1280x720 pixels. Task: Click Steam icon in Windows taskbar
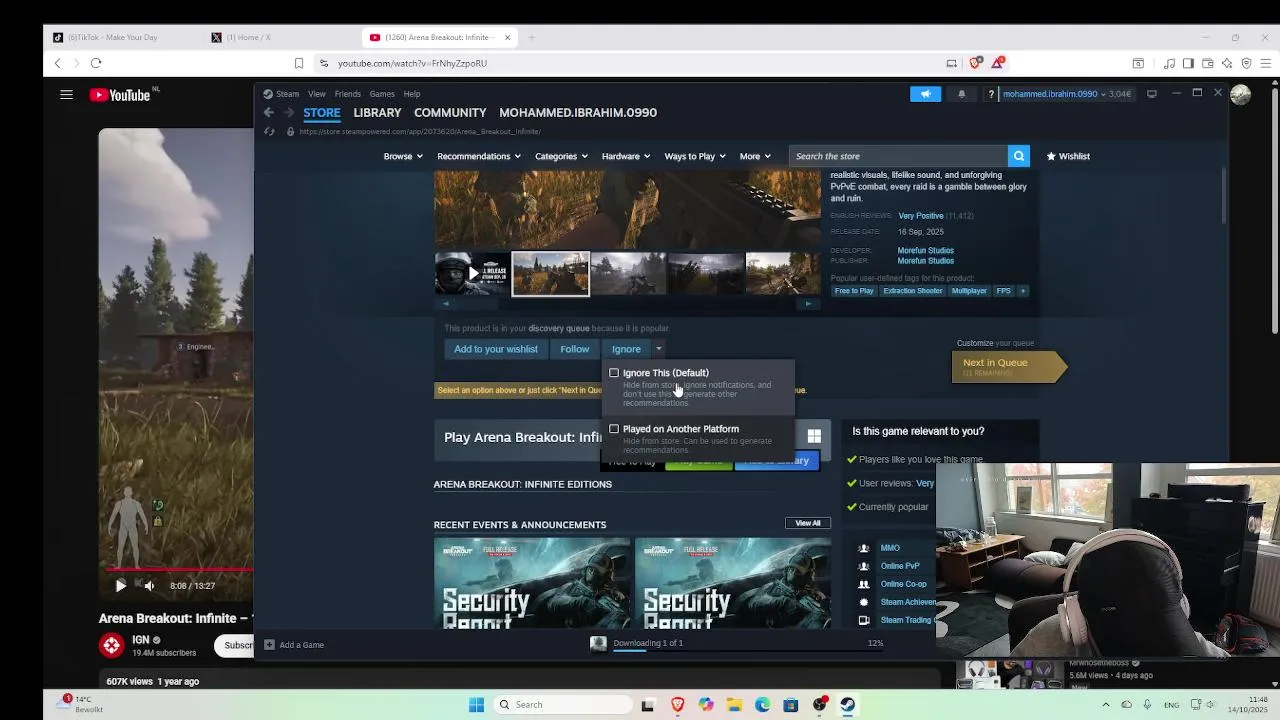(847, 705)
